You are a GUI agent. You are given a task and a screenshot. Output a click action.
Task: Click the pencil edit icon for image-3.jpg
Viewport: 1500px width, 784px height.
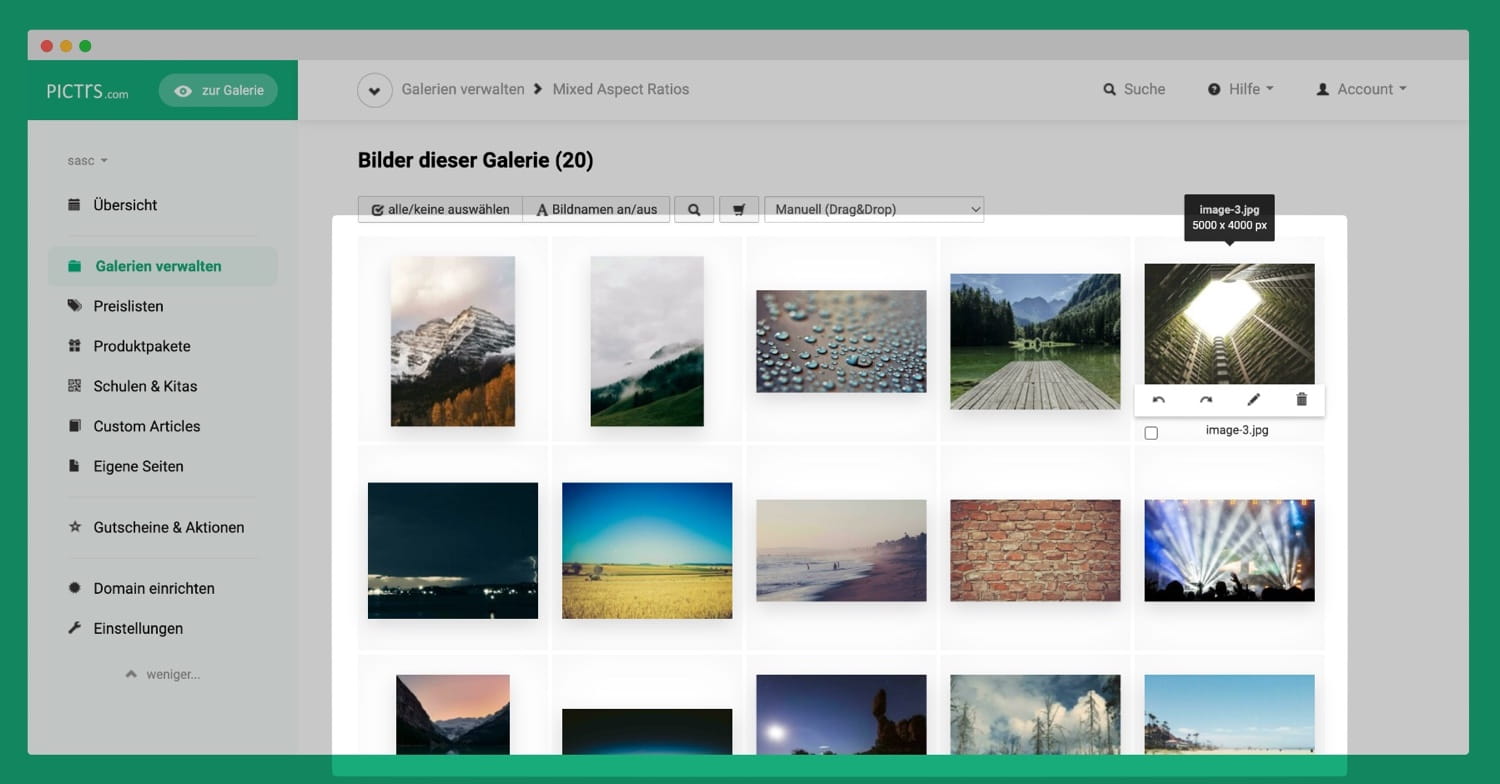coord(1253,400)
